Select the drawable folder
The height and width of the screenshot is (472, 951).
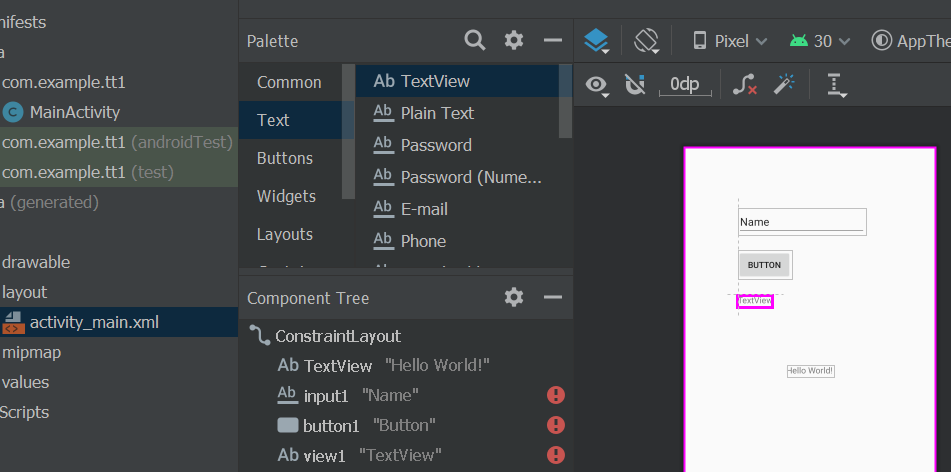[36, 263]
